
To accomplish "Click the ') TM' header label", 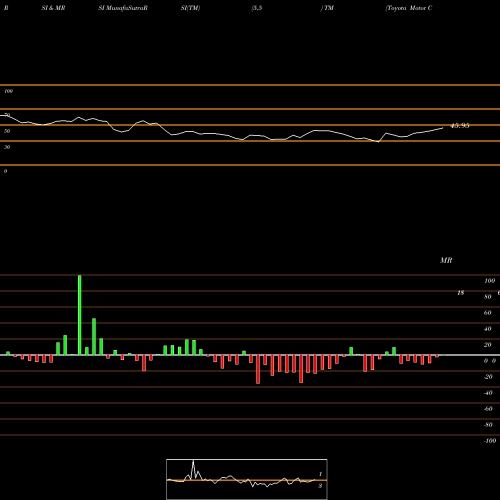I will [x=327, y=8].
